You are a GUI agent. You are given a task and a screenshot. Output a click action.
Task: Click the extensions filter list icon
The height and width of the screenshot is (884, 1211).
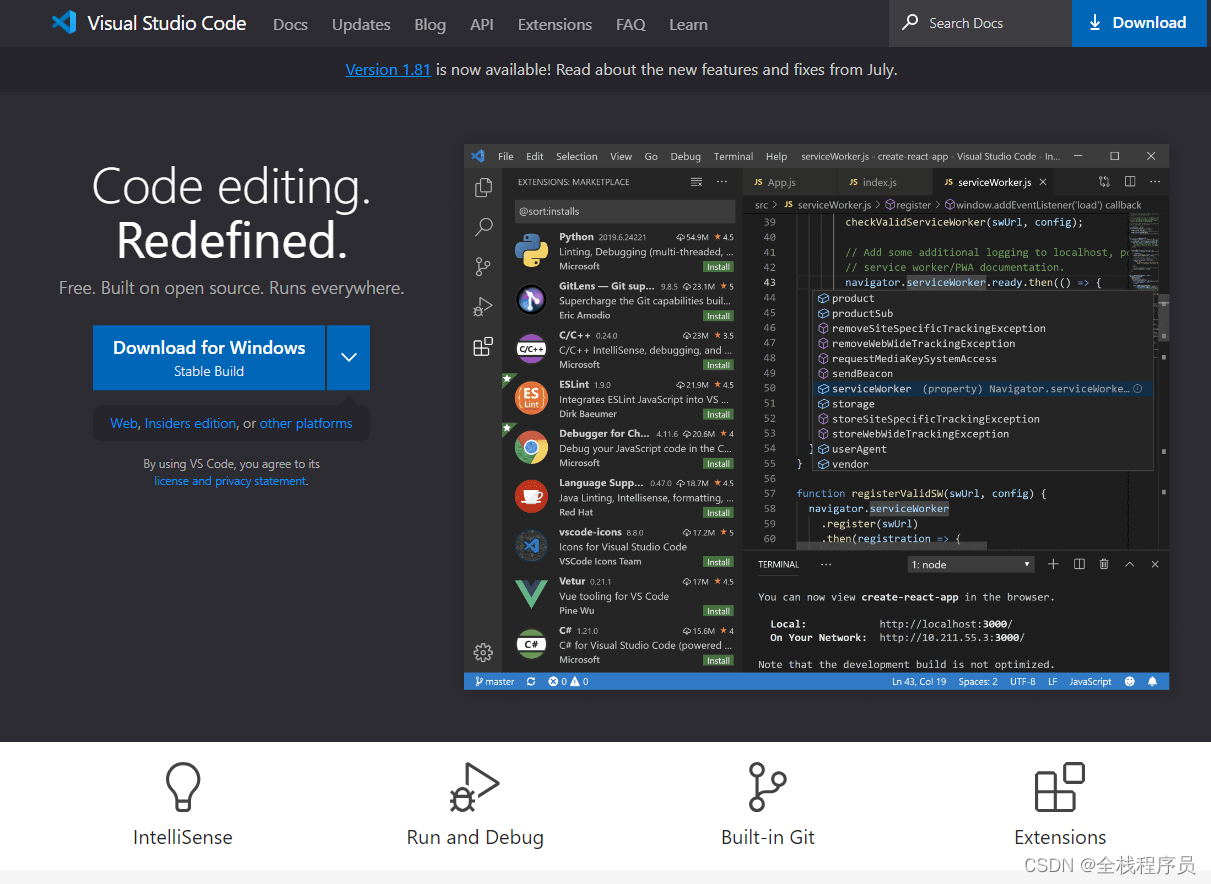696,182
